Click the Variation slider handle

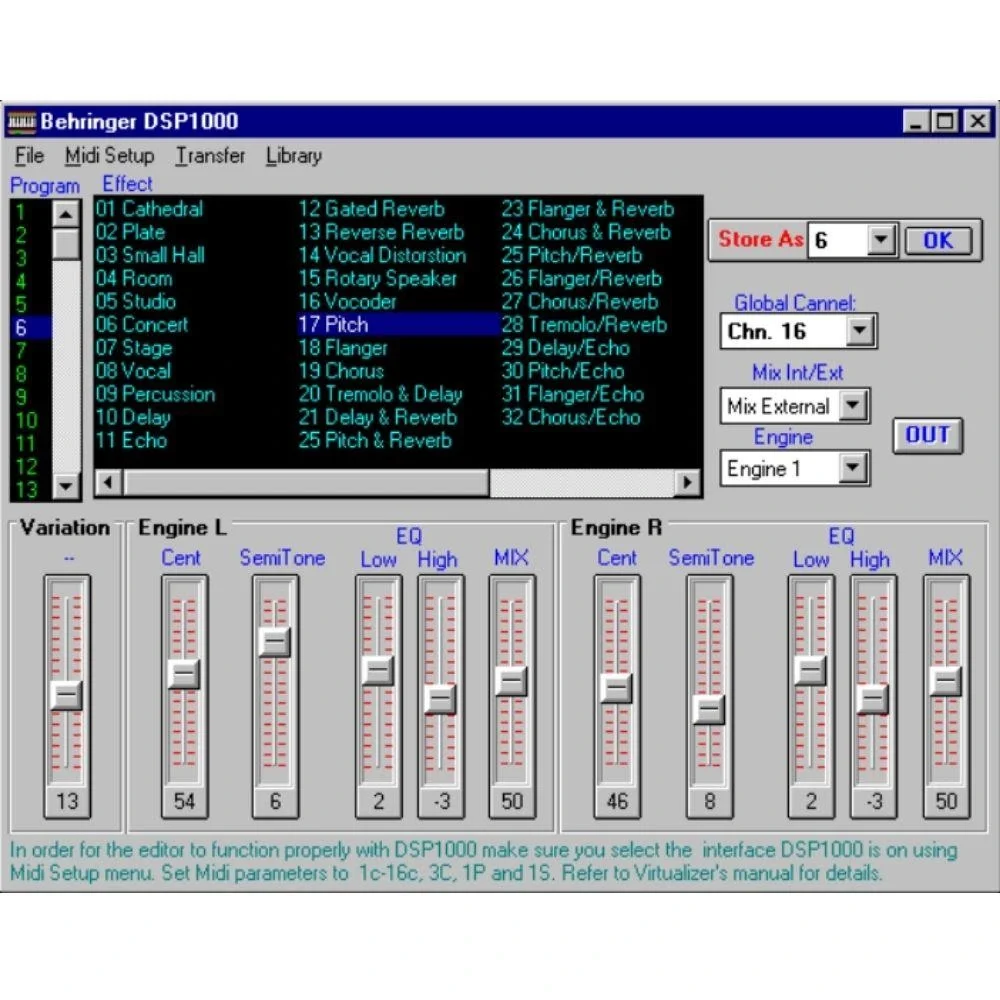click(x=67, y=694)
